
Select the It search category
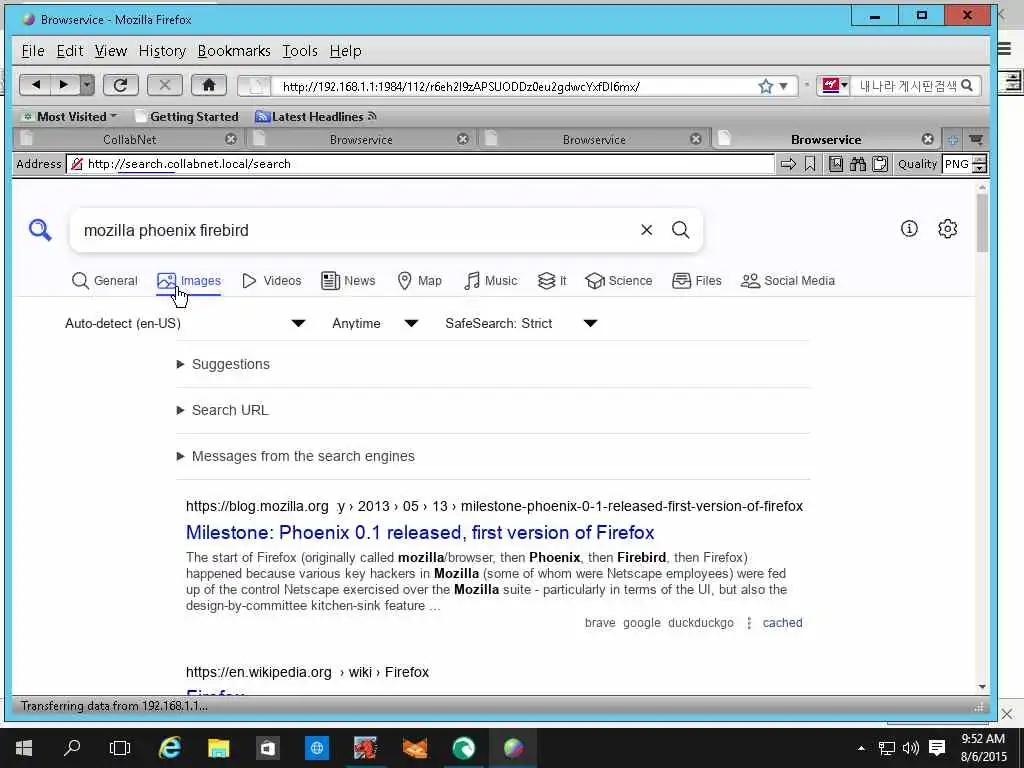click(552, 281)
